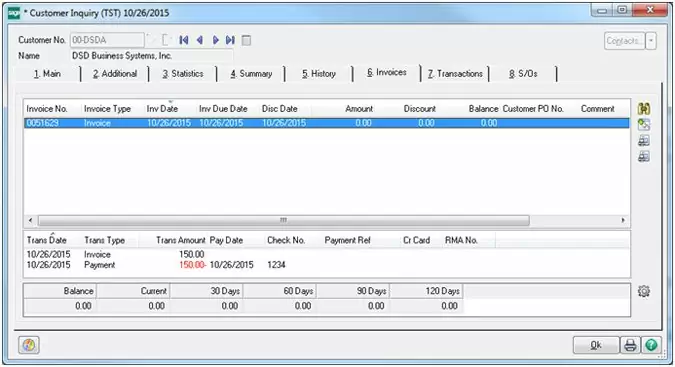Go to previous customer record arrow

(199, 40)
